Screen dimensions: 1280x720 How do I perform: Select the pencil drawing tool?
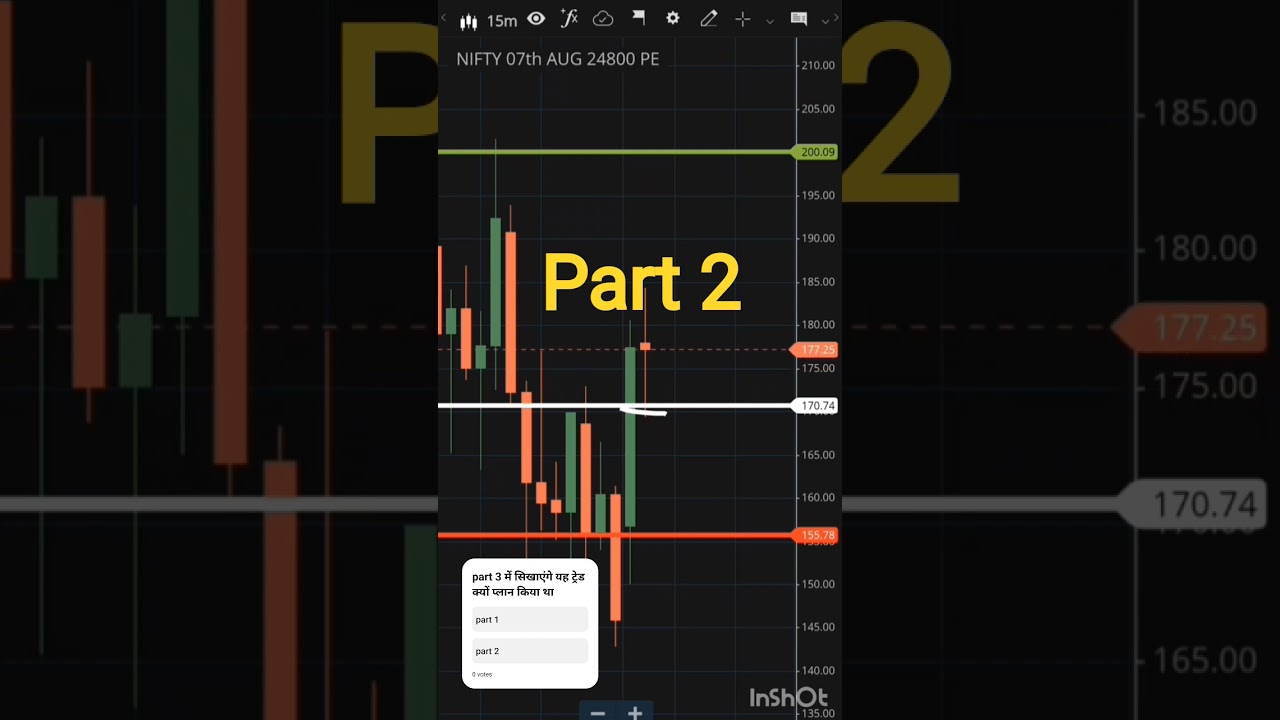[x=709, y=18]
